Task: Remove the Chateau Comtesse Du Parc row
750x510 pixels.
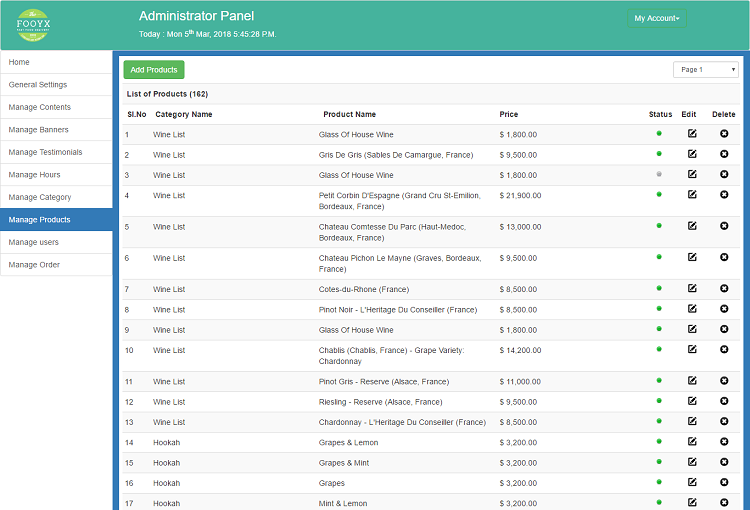Action: pos(724,226)
